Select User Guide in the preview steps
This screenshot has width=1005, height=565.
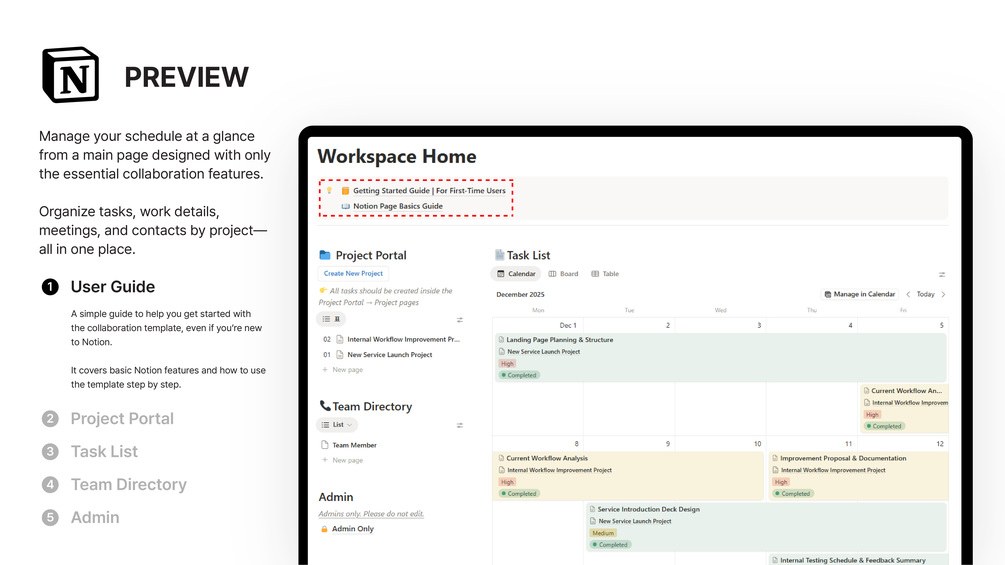tap(113, 286)
